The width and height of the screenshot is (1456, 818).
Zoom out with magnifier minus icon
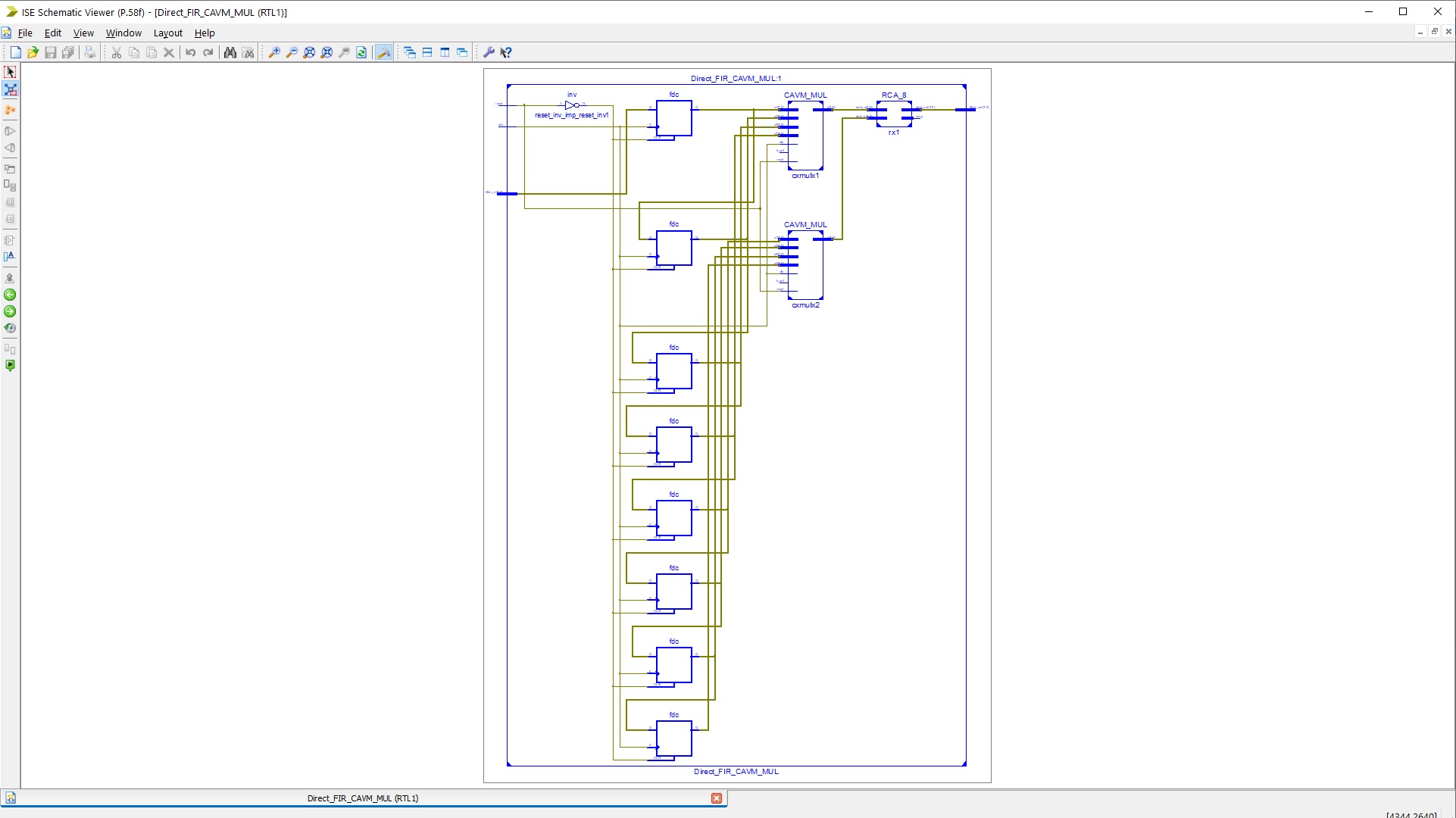pyautogui.click(x=292, y=52)
